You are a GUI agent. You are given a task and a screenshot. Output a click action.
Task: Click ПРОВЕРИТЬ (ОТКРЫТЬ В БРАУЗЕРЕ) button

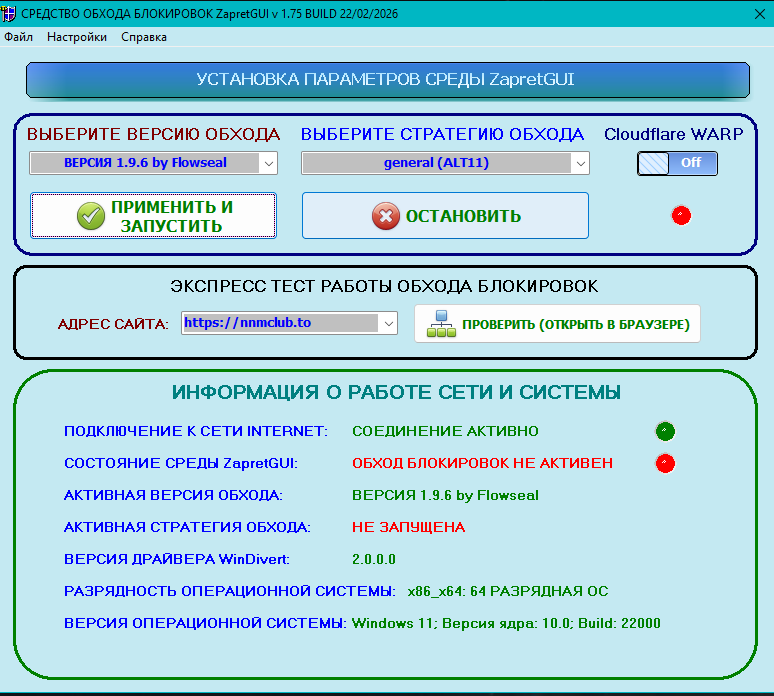(557, 325)
